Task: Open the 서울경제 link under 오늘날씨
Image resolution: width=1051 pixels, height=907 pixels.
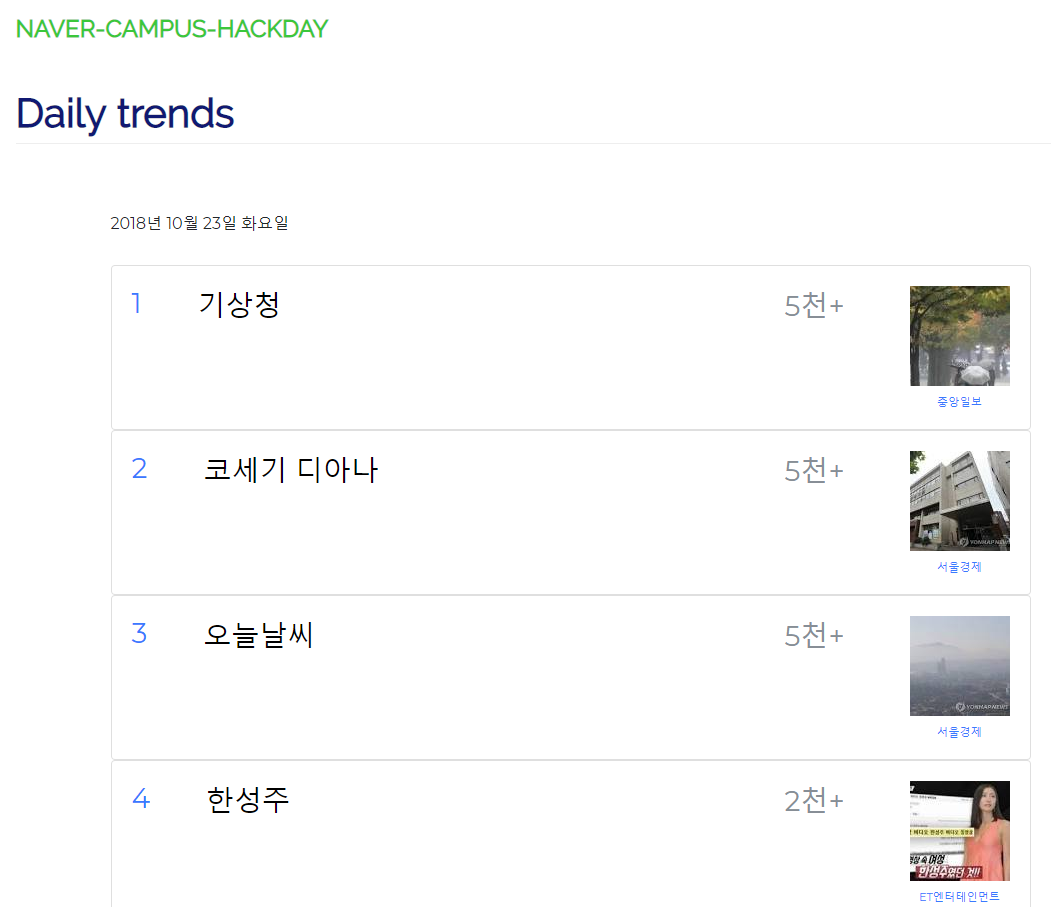Action: coord(959,731)
